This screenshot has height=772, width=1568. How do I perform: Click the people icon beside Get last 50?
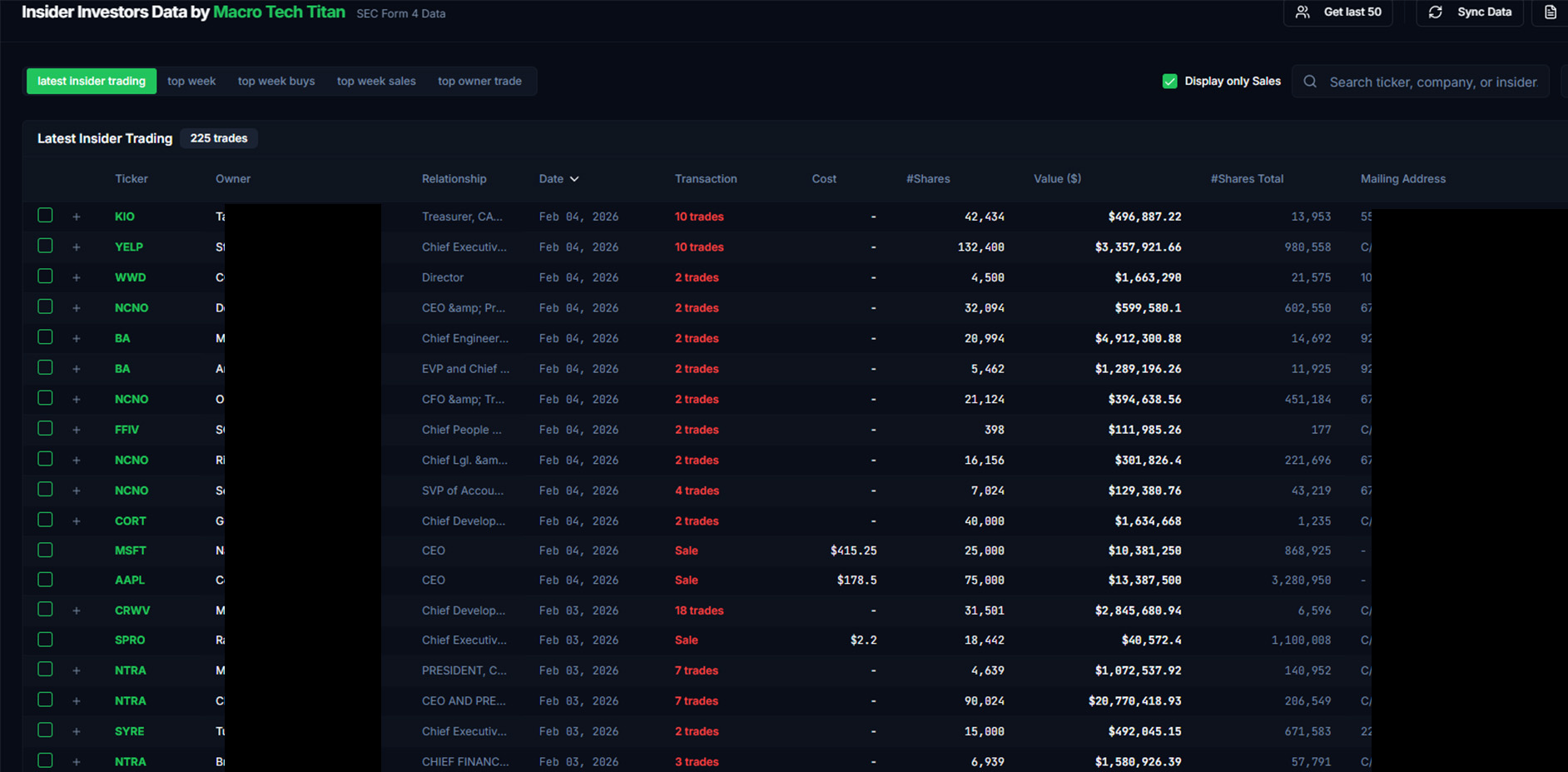[1303, 12]
